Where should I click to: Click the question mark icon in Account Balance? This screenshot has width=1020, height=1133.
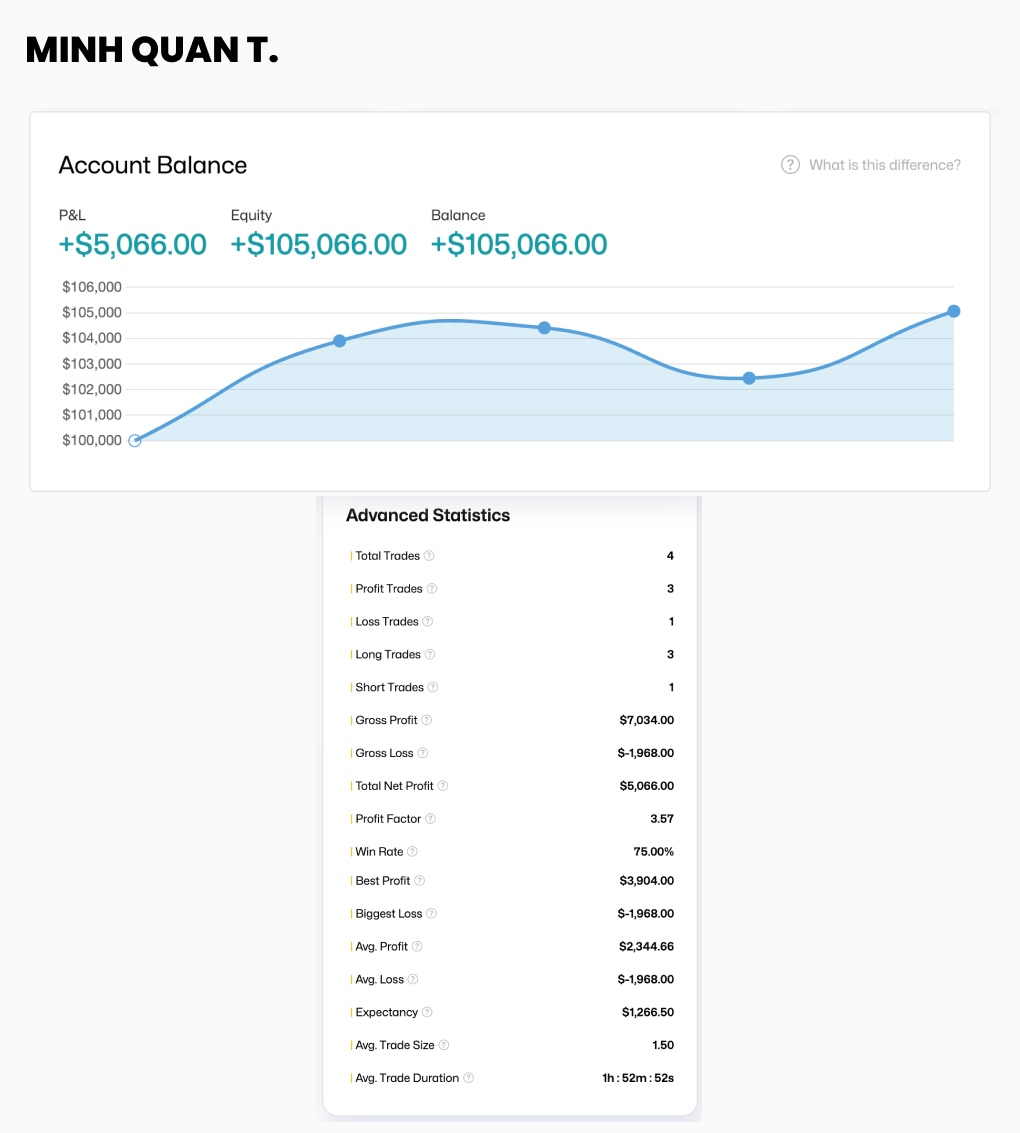(790, 165)
